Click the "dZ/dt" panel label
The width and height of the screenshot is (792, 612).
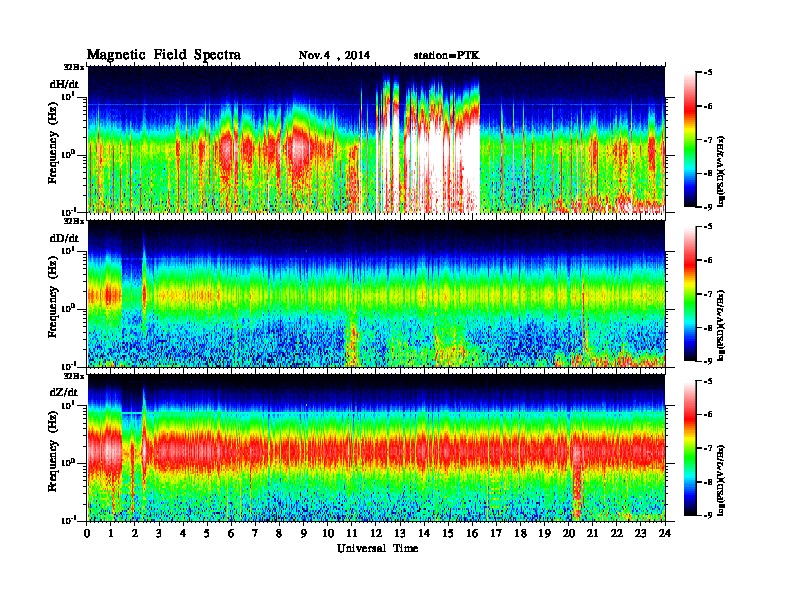point(64,392)
